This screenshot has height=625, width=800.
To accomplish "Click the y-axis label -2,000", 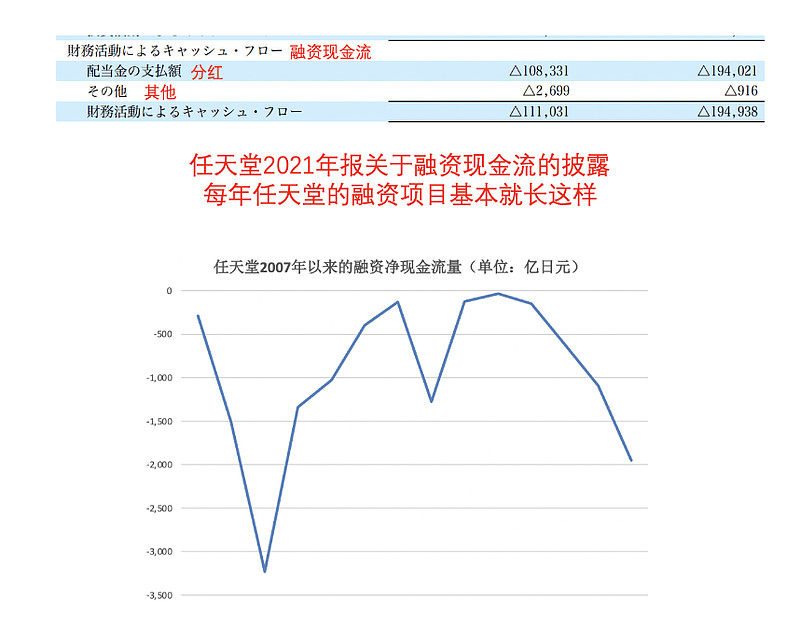I will click(160, 465).
